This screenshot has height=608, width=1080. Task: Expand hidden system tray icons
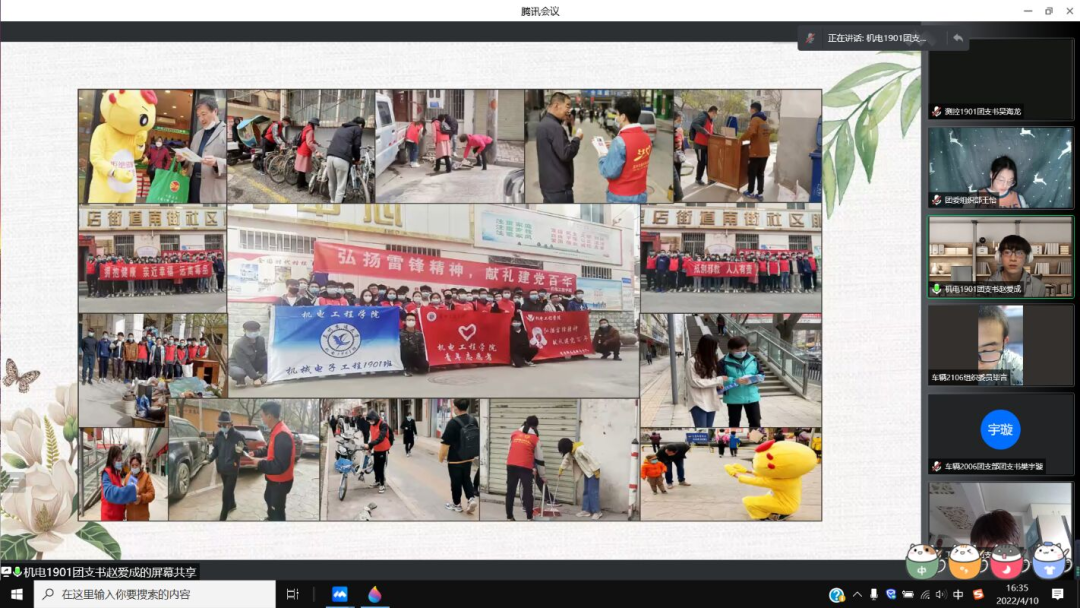857,595
